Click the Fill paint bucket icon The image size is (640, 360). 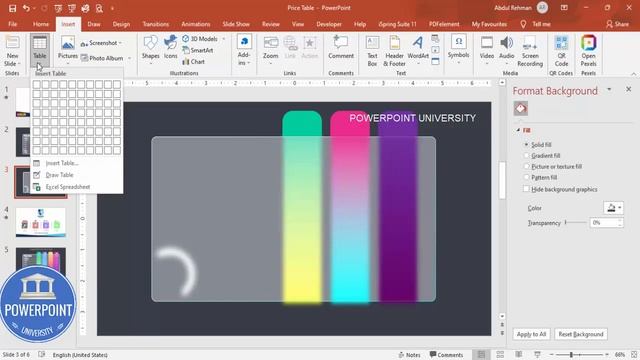point(521,109)
